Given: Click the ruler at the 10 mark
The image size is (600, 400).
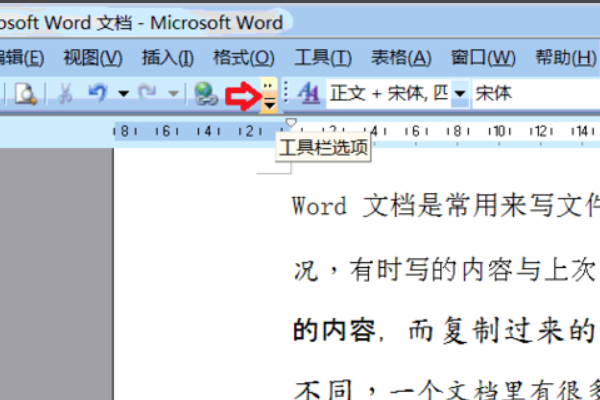Looking at the screenshot, I should pos(499,131).
